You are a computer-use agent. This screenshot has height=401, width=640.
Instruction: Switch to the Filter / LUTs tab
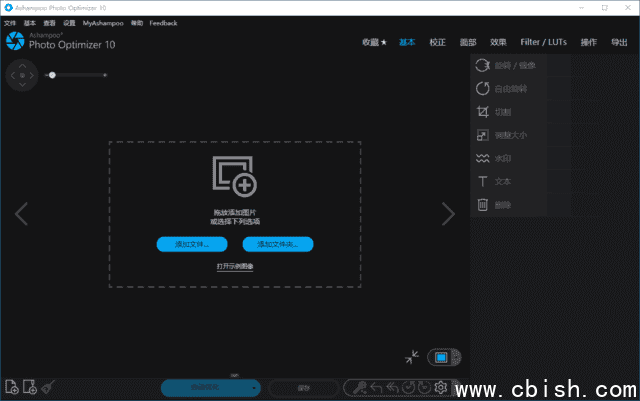pos(544,42)
